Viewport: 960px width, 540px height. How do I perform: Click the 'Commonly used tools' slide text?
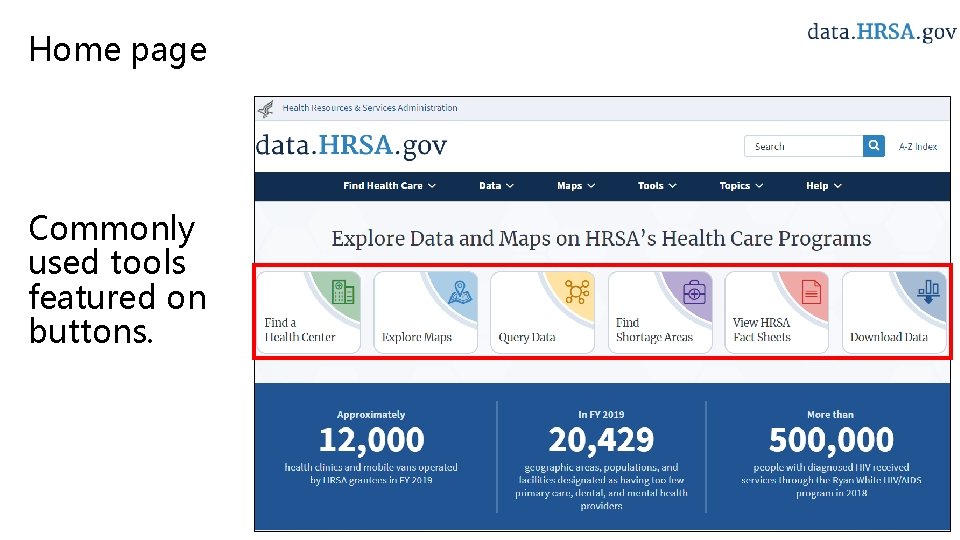118,279
